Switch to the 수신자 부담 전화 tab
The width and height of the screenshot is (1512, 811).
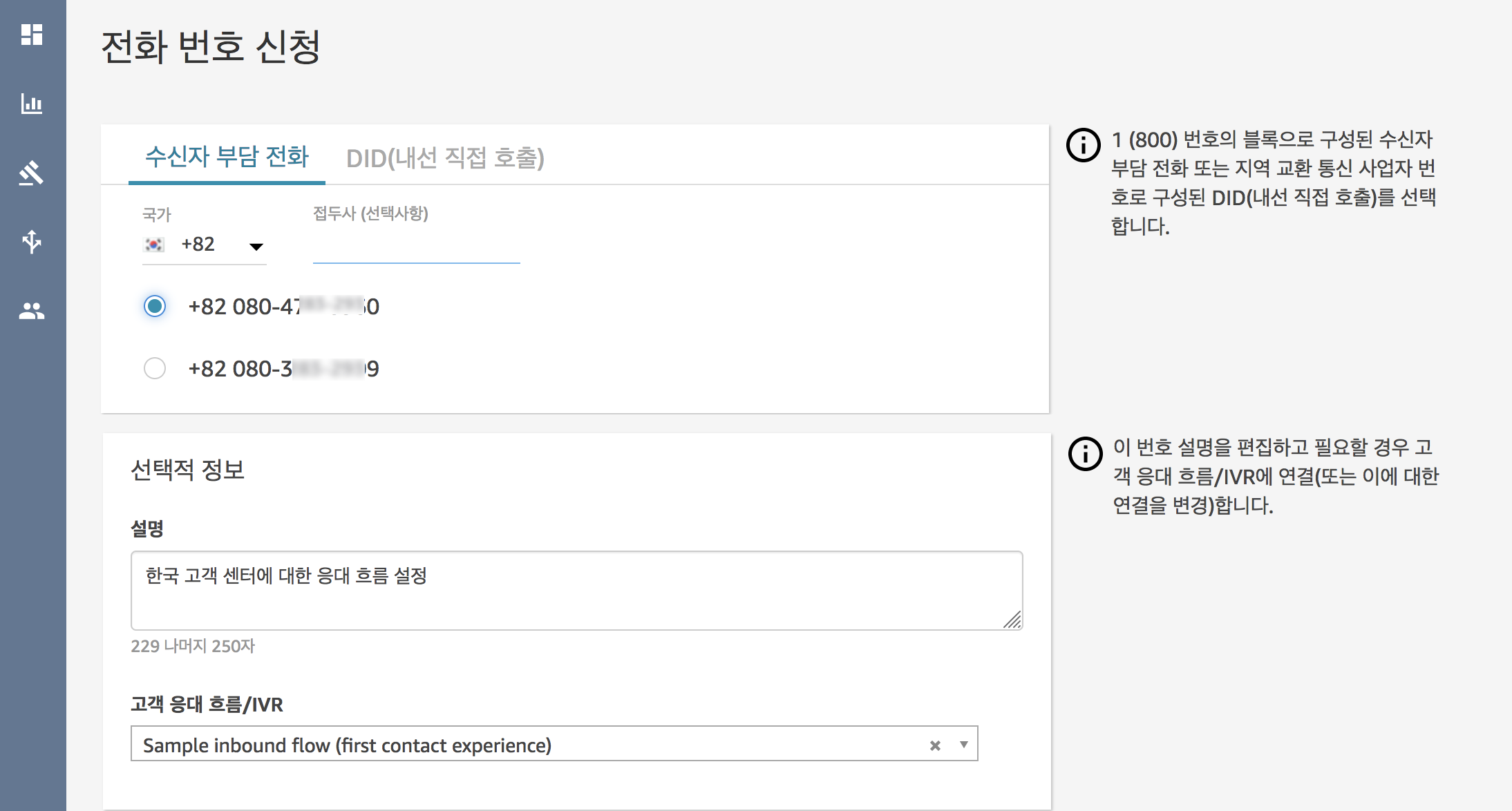coord(227,158)
